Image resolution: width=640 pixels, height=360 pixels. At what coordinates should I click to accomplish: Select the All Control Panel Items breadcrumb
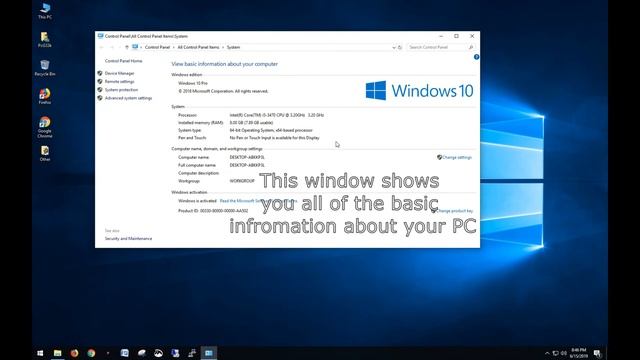tap(198, 47)
